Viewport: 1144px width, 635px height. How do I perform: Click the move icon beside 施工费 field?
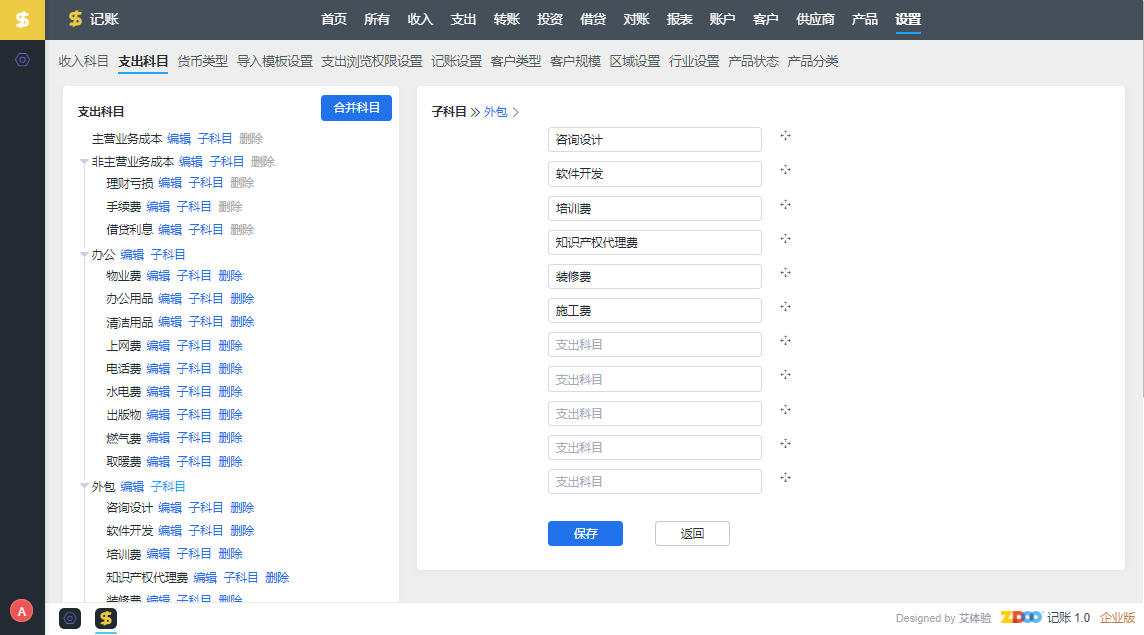click(786, 307)
